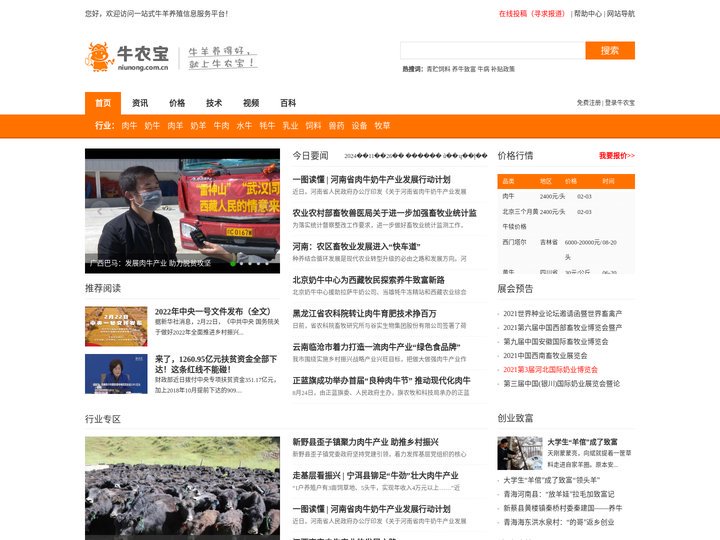Screen dimensions: 720x540
Task: Open the 价格 tab
Action: [177, 103]
